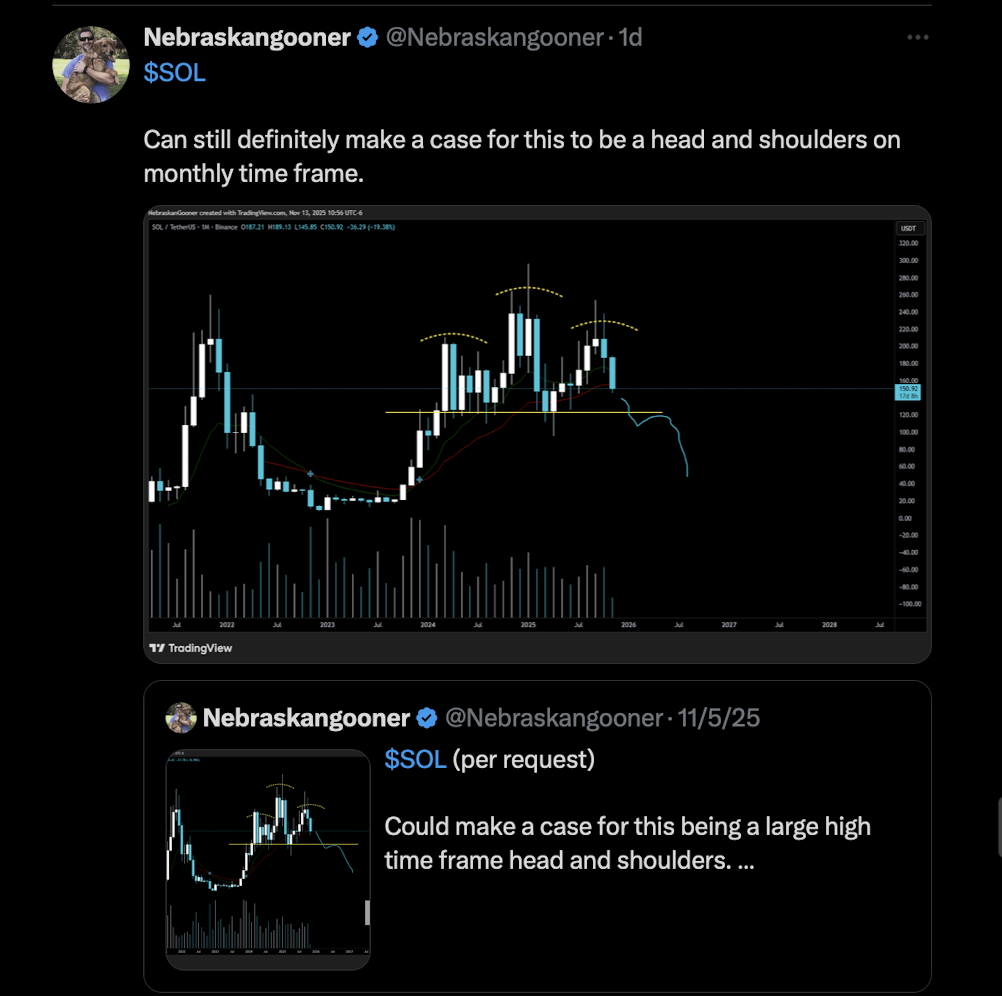Image resolution: width=1002 pixels, height=996 pixels.
Task: Open the tweet's more options ellipsis
Action: coord(917,38)
